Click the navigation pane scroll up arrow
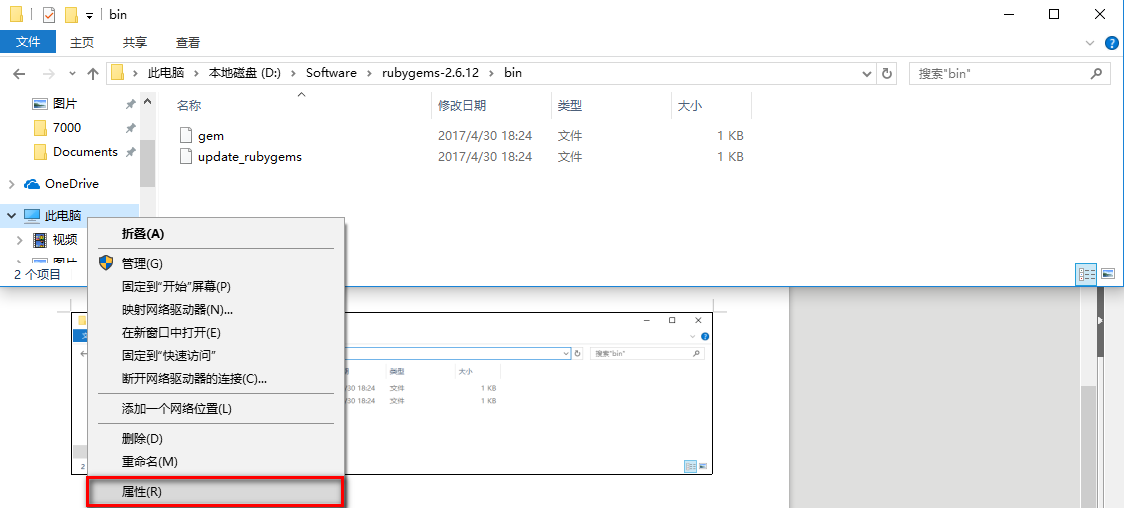 pos(147,101)
